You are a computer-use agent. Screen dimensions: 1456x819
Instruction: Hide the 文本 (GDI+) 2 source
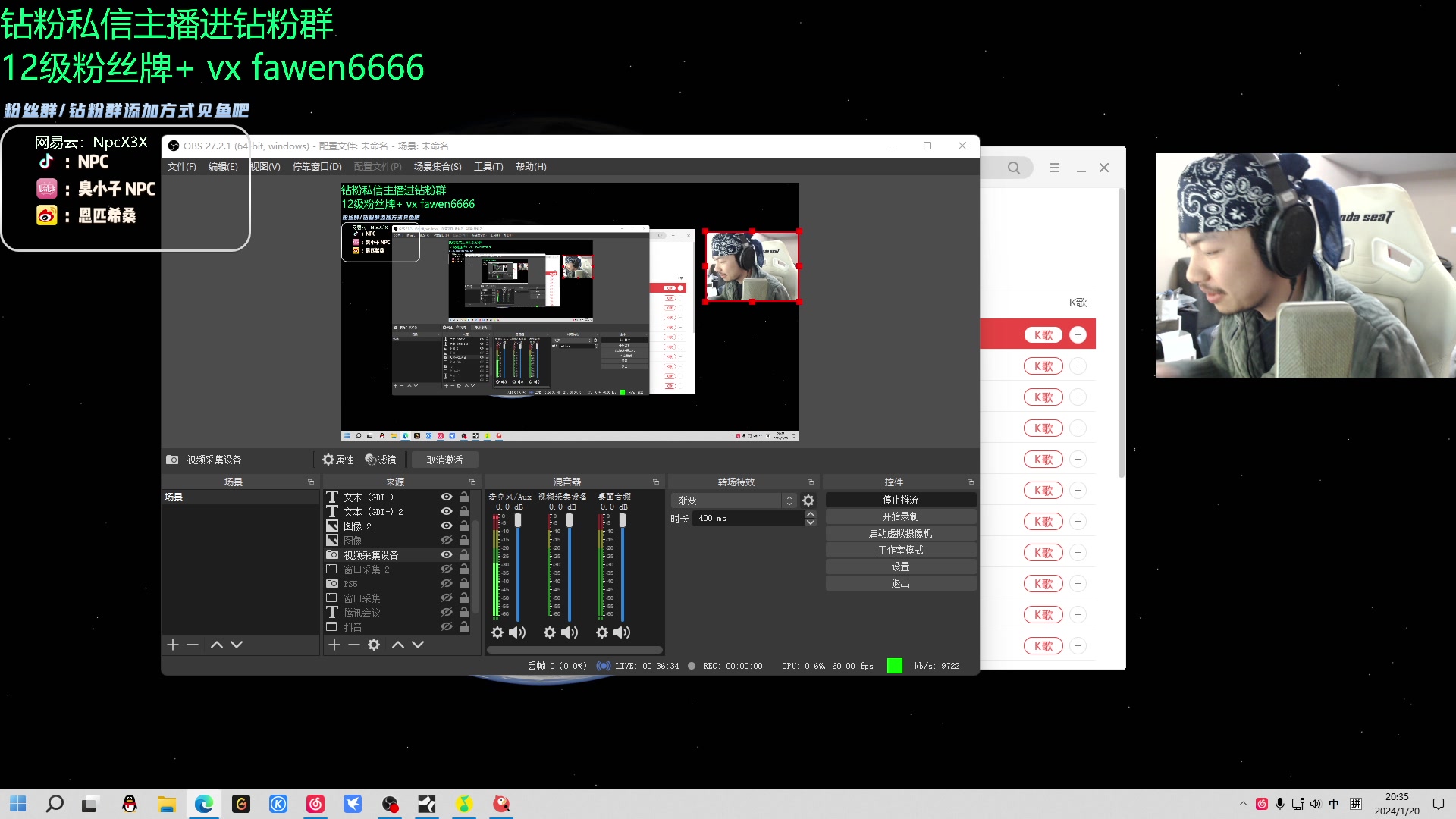click(x=447, y=511)
